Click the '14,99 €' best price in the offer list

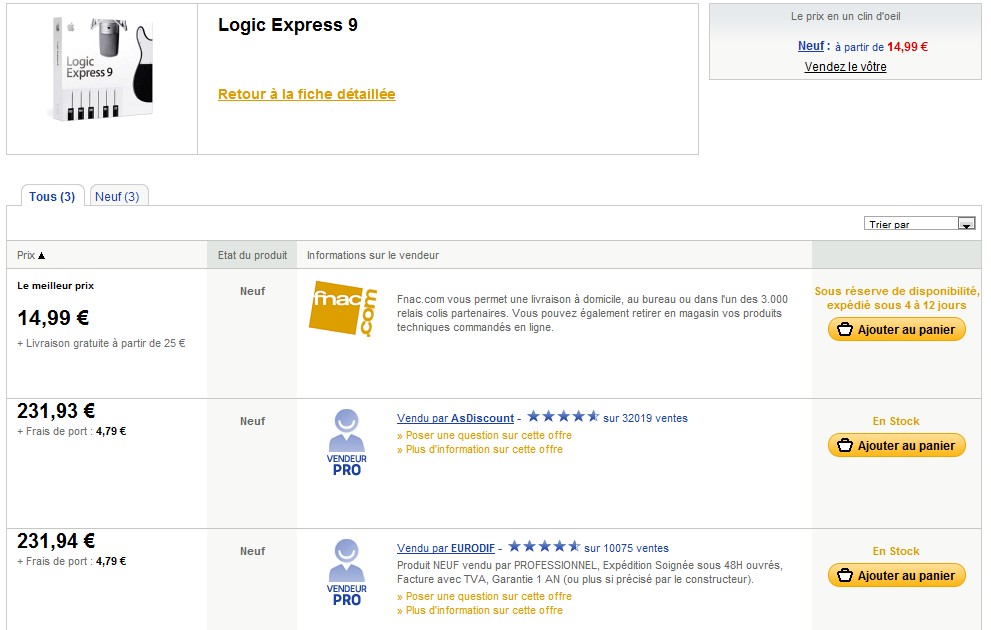(53, 318)
